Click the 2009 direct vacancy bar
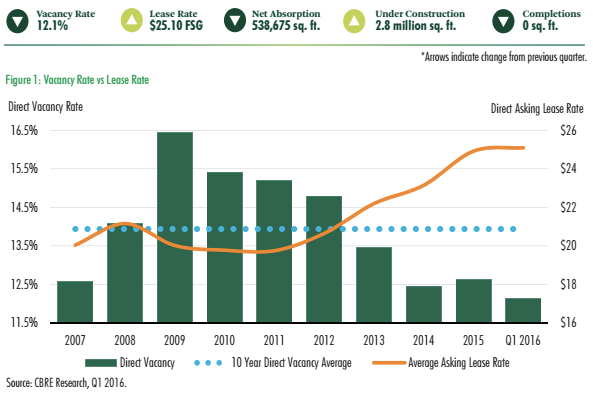This screenshot has width=593, height=396. tap(175, 227)
